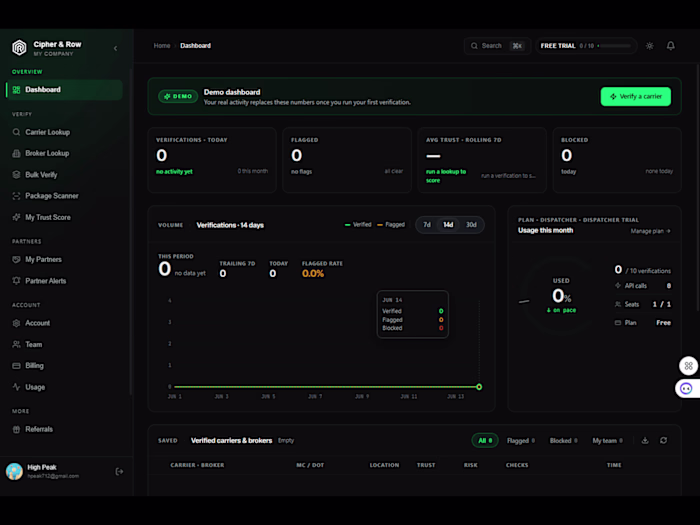Click the Plan card icon
Viewport: 700px width, 525px height.
coord(618,323)
